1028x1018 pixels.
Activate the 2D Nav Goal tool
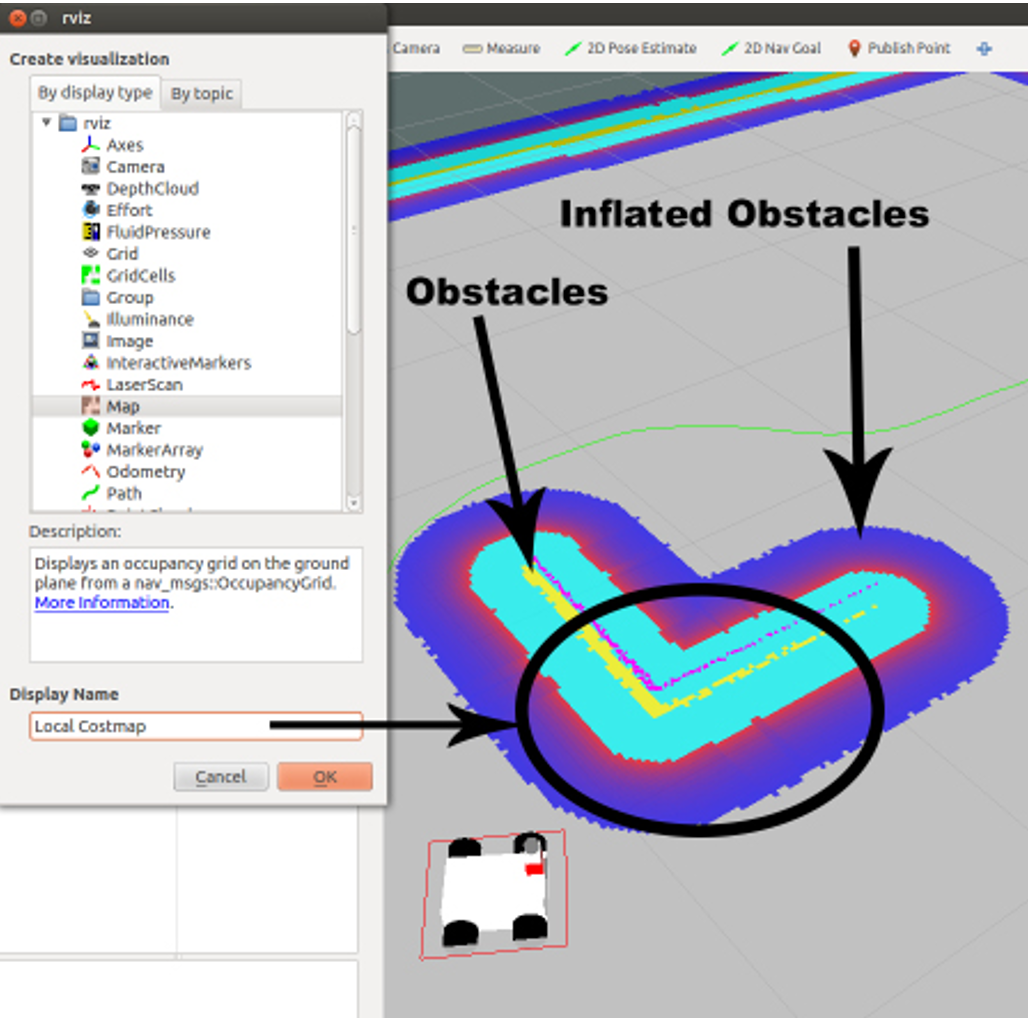point(771,49)
